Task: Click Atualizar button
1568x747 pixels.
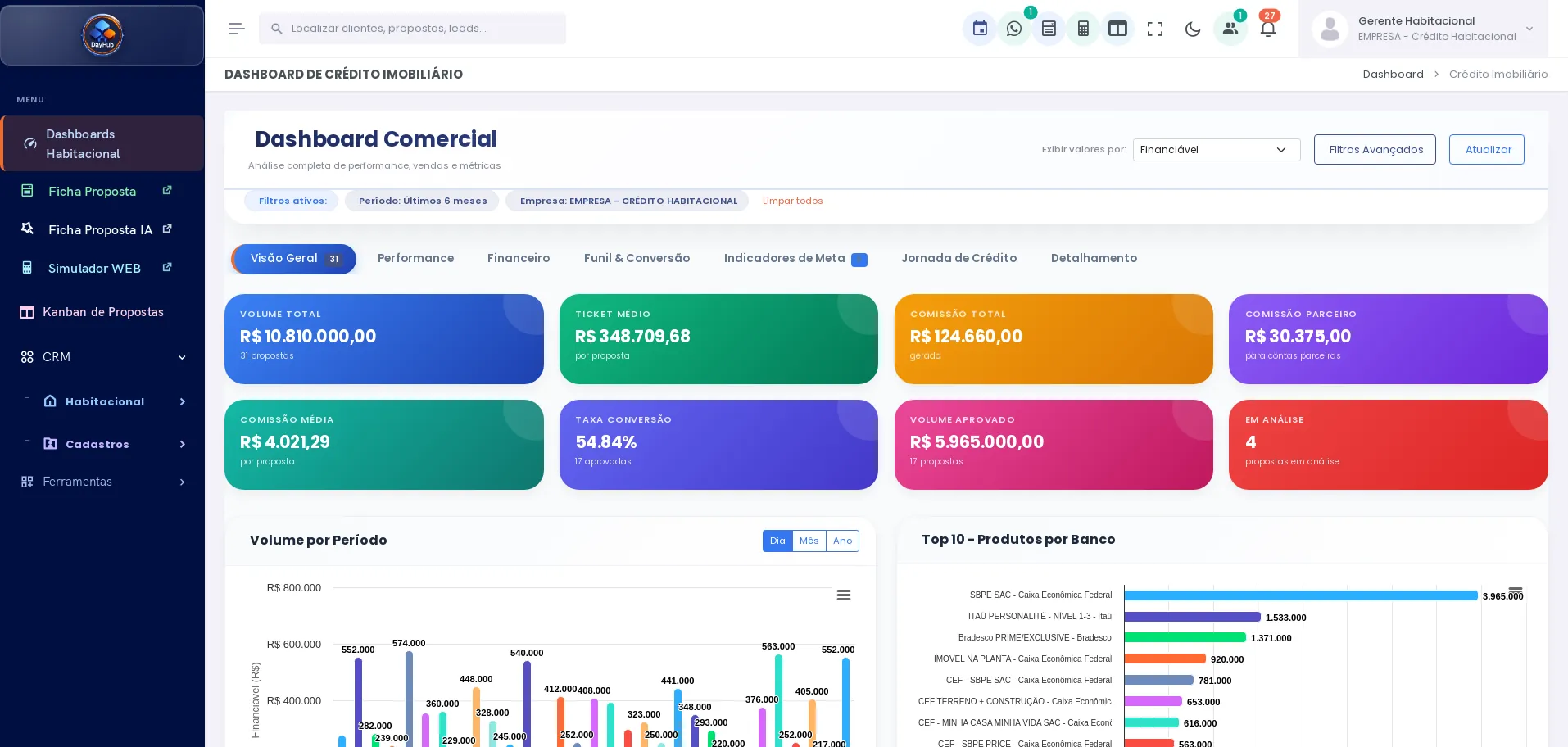Action: 1487,150
